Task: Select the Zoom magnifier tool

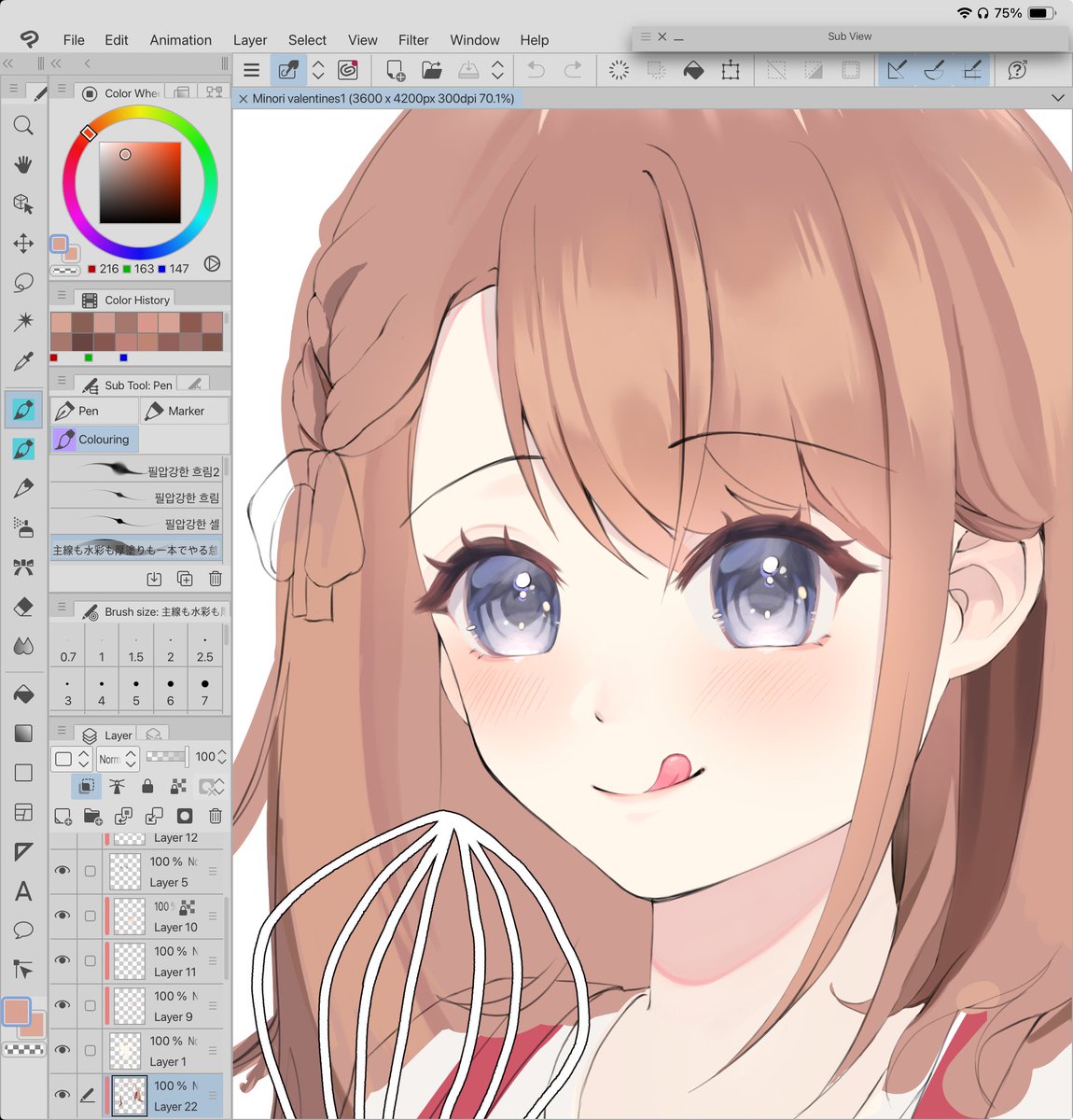Action: [23, 125]
